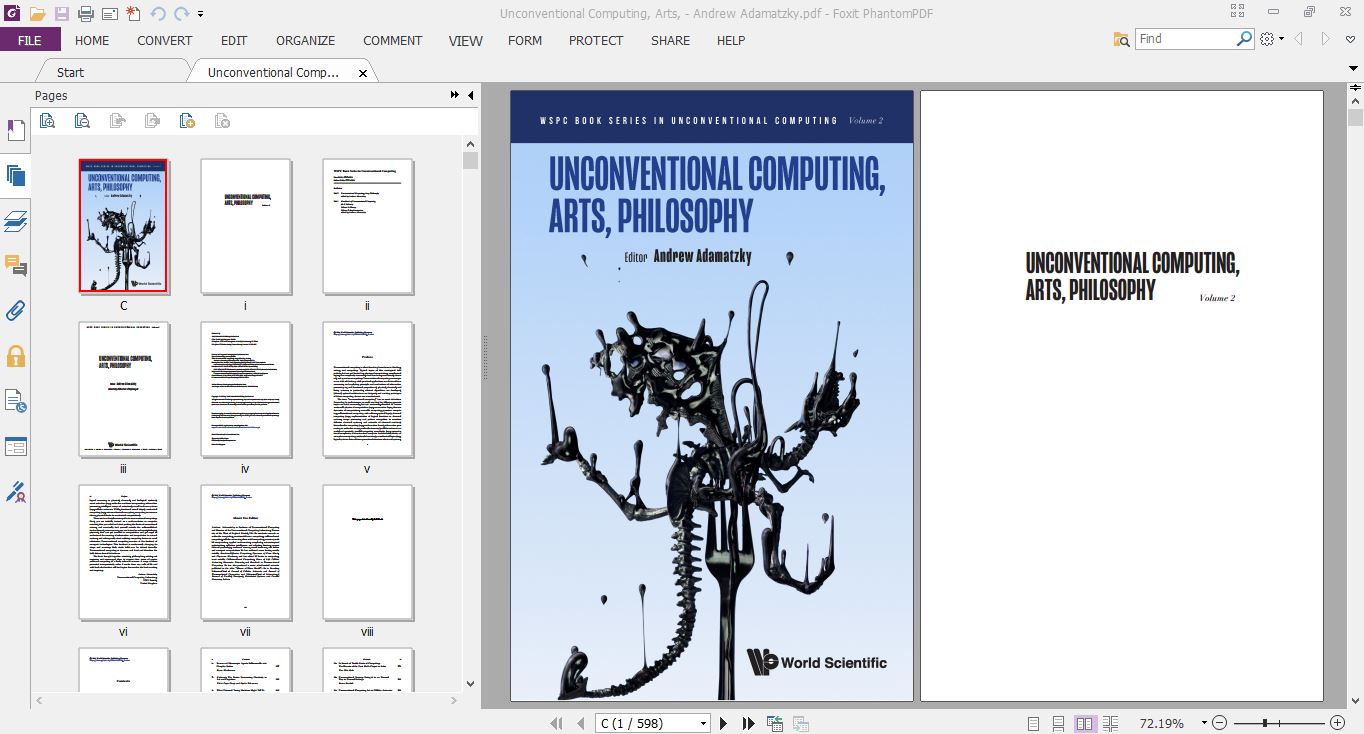This screenshot has width=1364, height=734.
Task: Select page thumbnail labeled vii
Action: point(246,552)
